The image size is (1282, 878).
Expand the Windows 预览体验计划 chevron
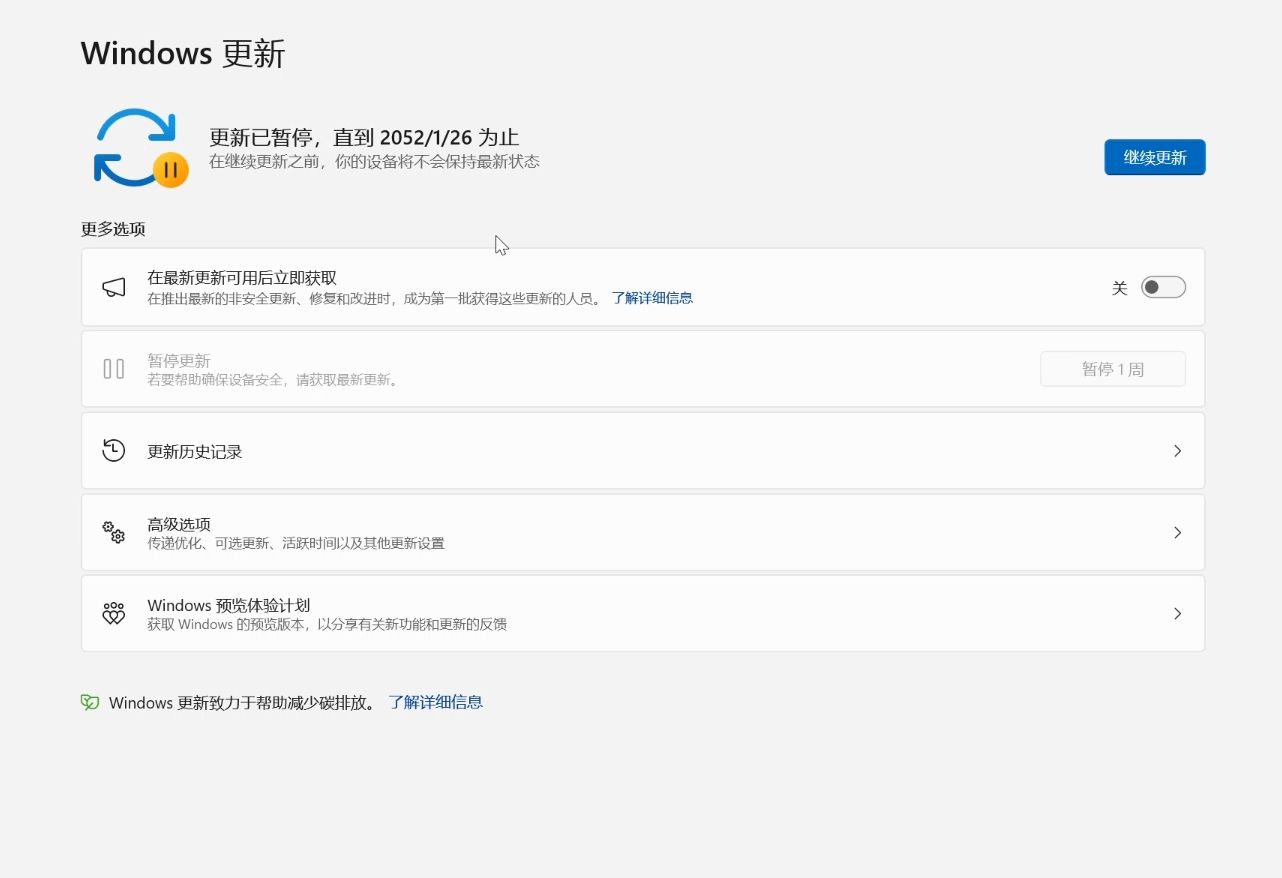(1177, 613)
